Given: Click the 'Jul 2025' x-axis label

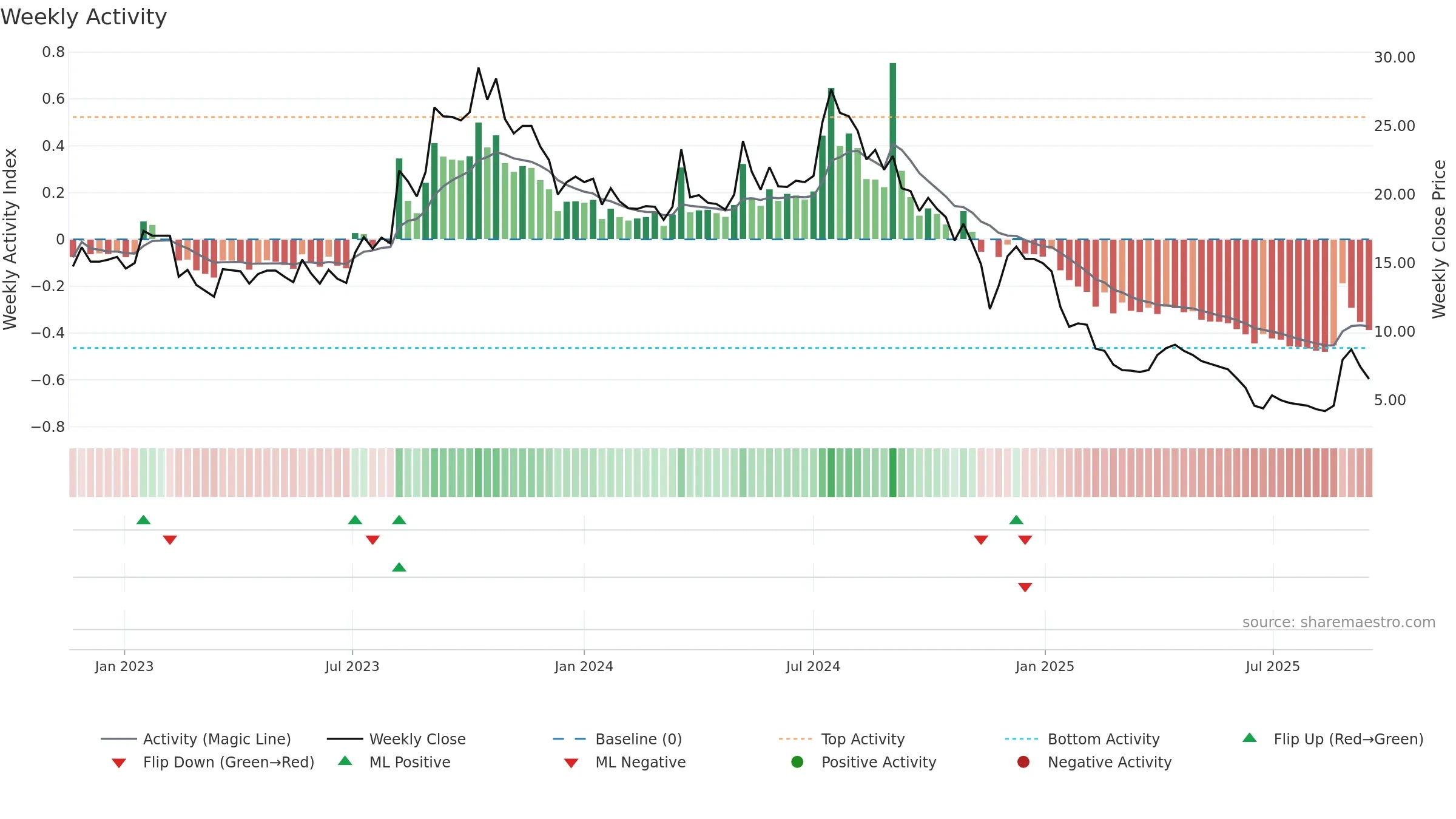Looking at the screenshot, I should pos(1273,667).
